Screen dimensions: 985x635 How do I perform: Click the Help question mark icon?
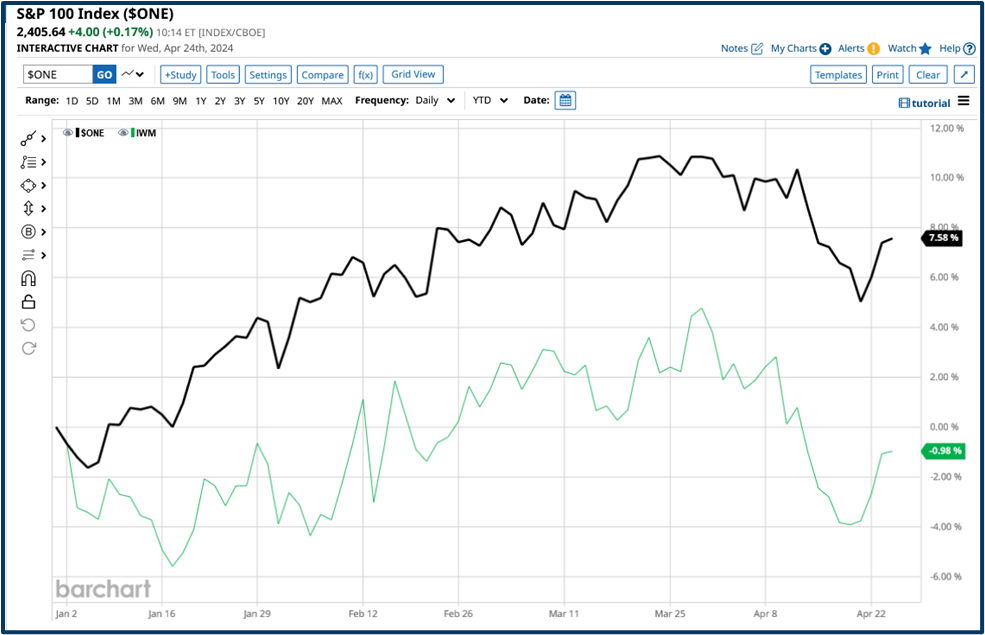[971, 48]
